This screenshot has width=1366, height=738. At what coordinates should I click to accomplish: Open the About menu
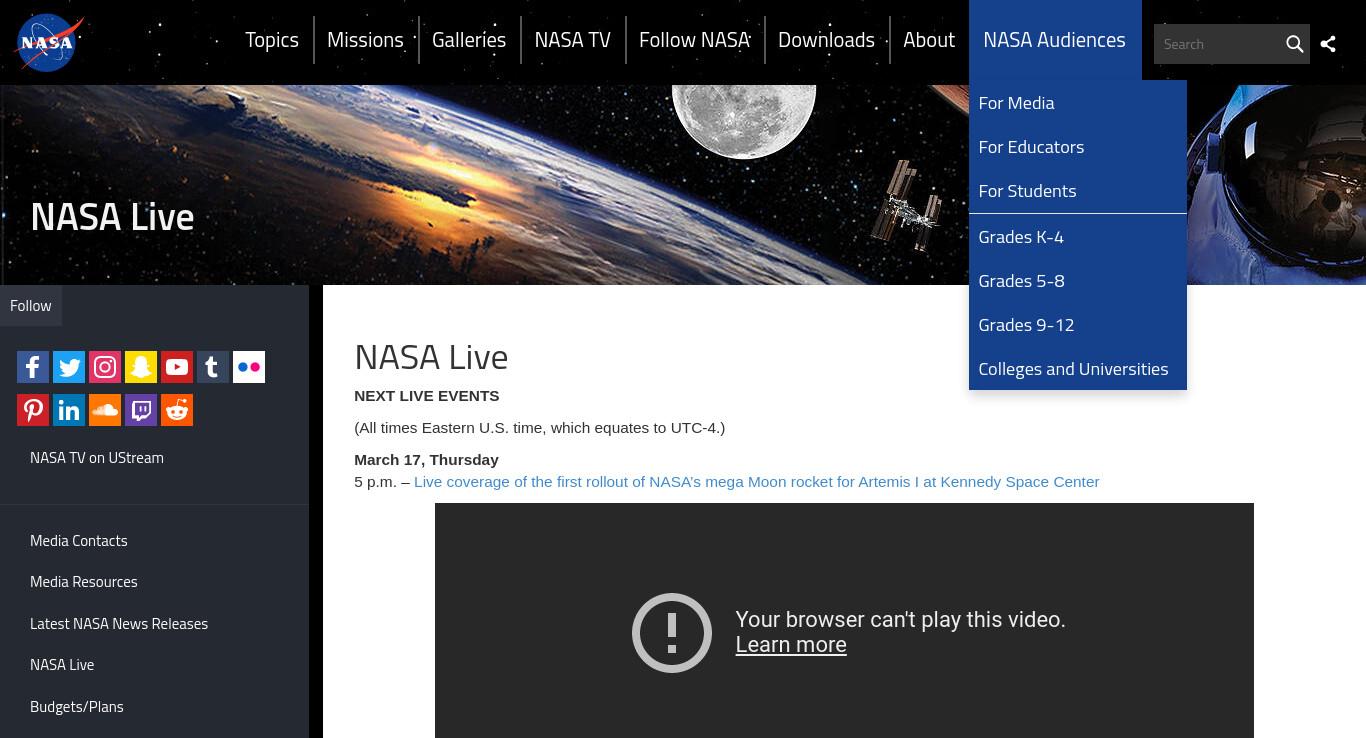929,40
